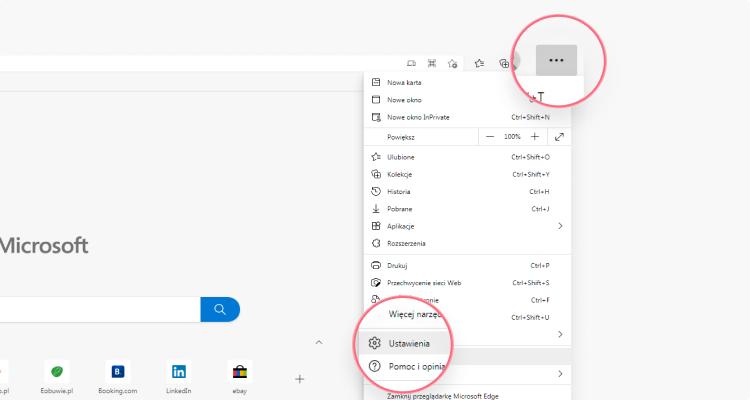Click the grid-shaped toolbar icon beside the add-favorite star
750x400 pixels.
tap(432, 63)
